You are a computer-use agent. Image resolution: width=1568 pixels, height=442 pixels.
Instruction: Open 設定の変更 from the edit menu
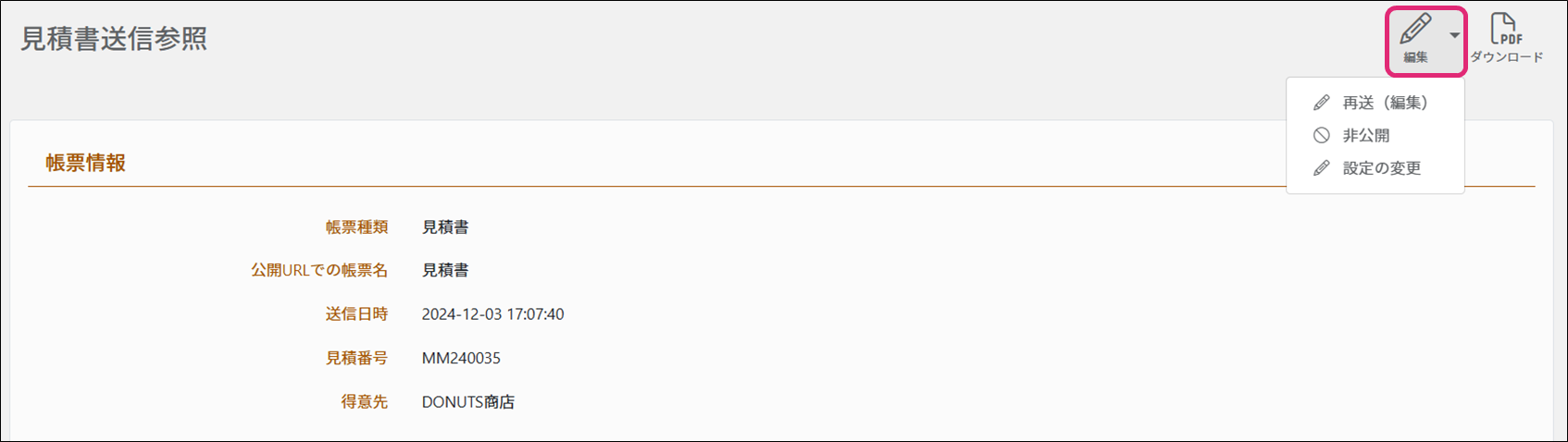coord(1381,168)
